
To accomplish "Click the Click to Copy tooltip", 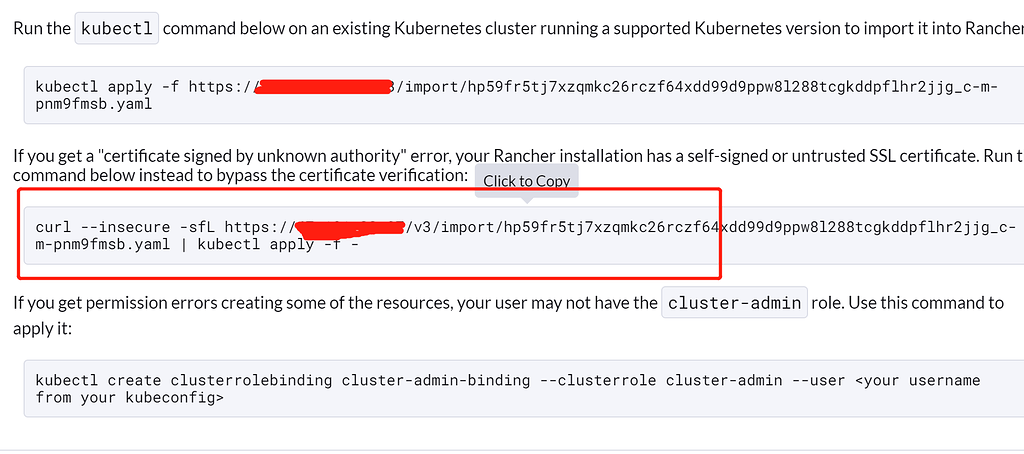I will click(526, 181).
